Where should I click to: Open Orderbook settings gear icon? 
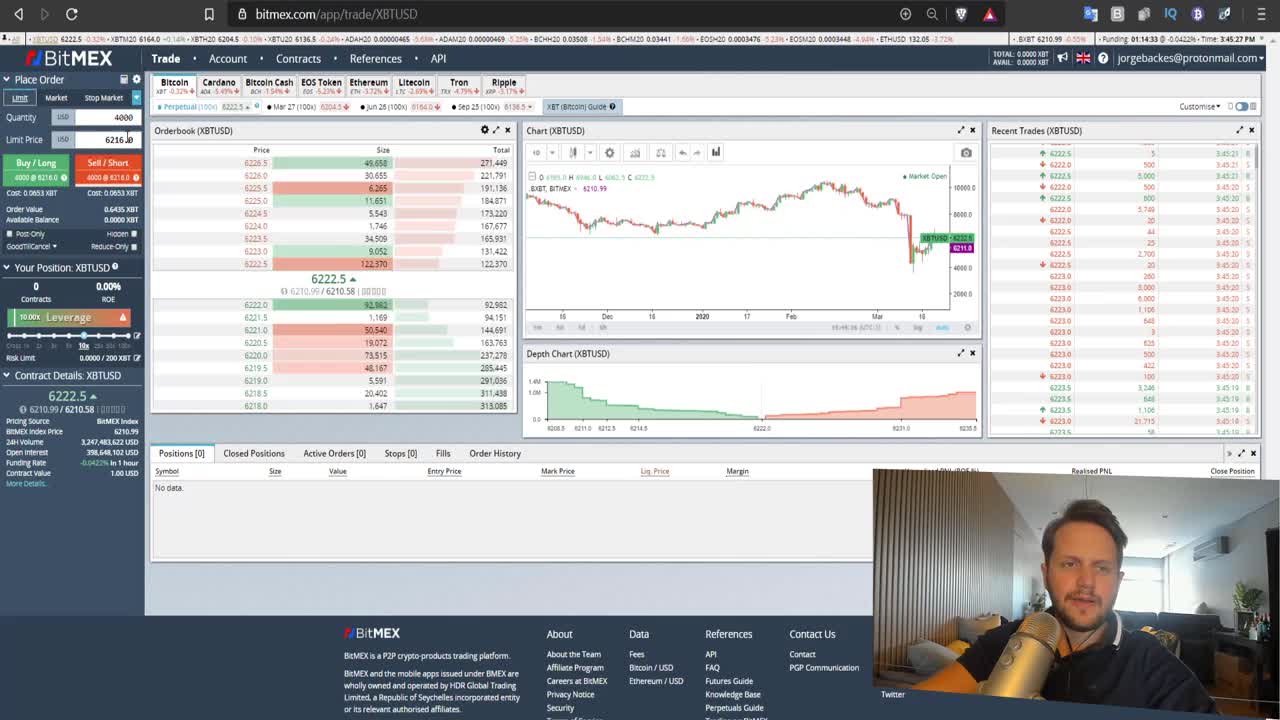(x=485, y=130)
